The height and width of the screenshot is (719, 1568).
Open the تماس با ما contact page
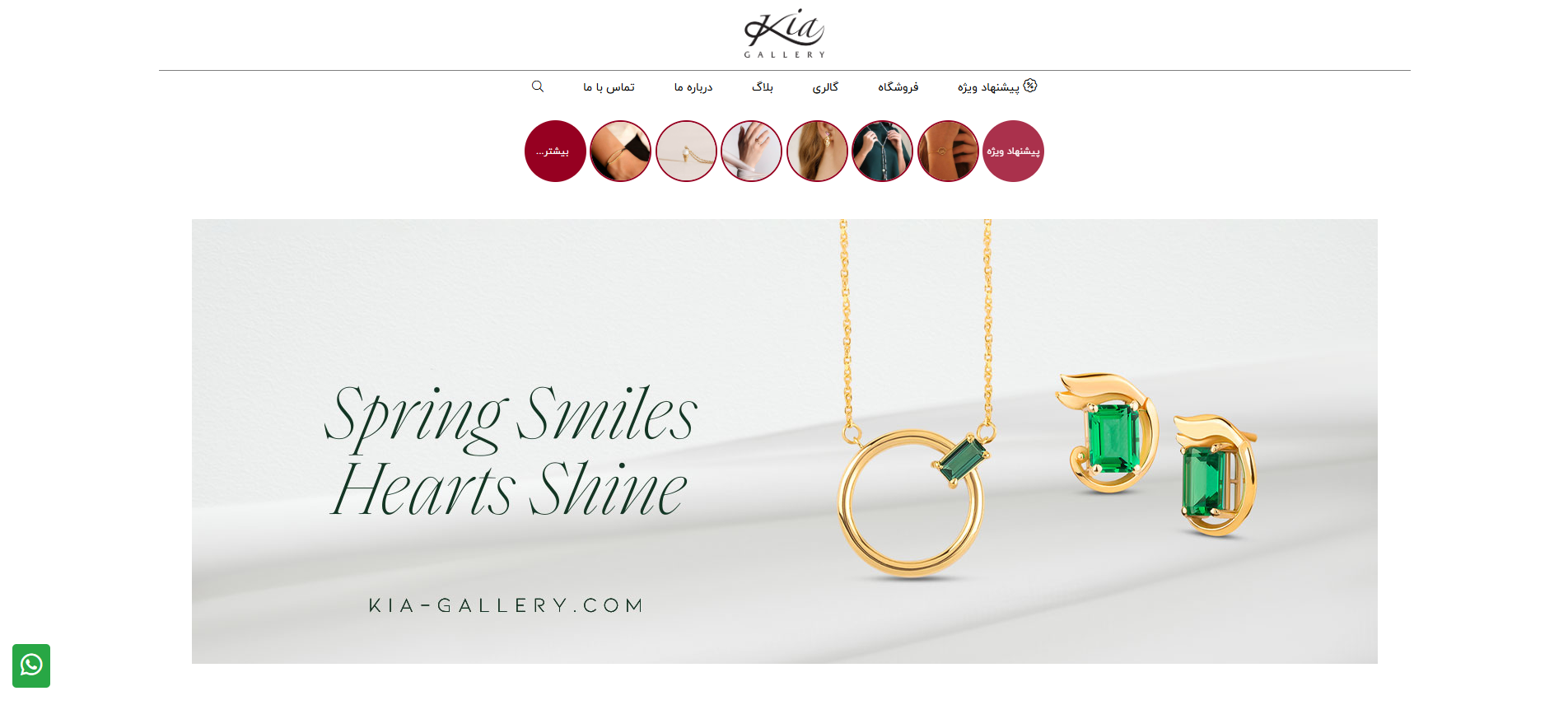point(609,87)
